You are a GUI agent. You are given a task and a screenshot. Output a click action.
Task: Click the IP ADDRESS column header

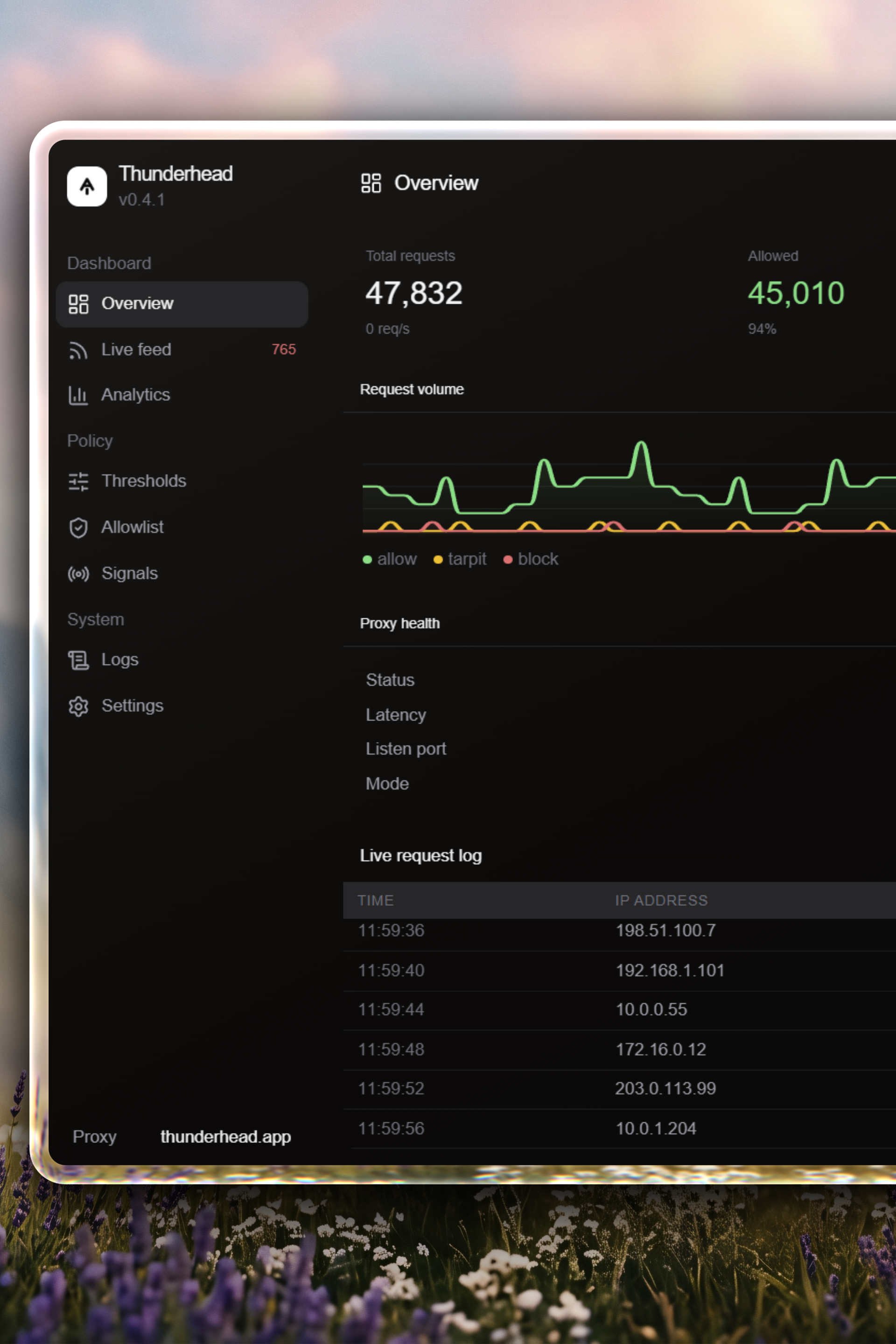(661, 901)
